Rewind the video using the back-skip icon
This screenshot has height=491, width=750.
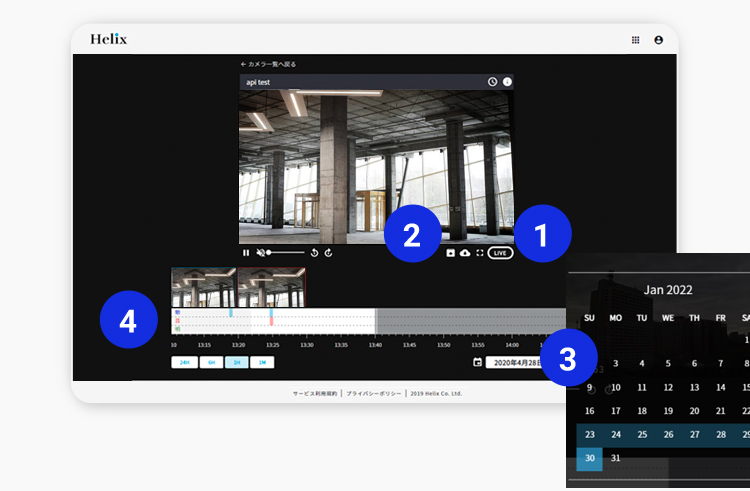tap(314, 253)
